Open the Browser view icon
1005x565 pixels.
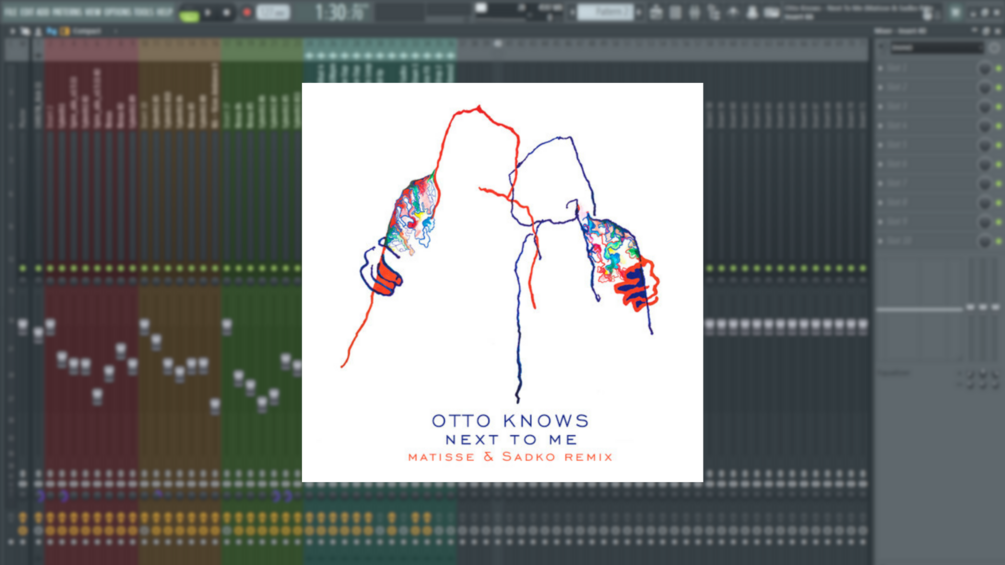click(733, 12)
